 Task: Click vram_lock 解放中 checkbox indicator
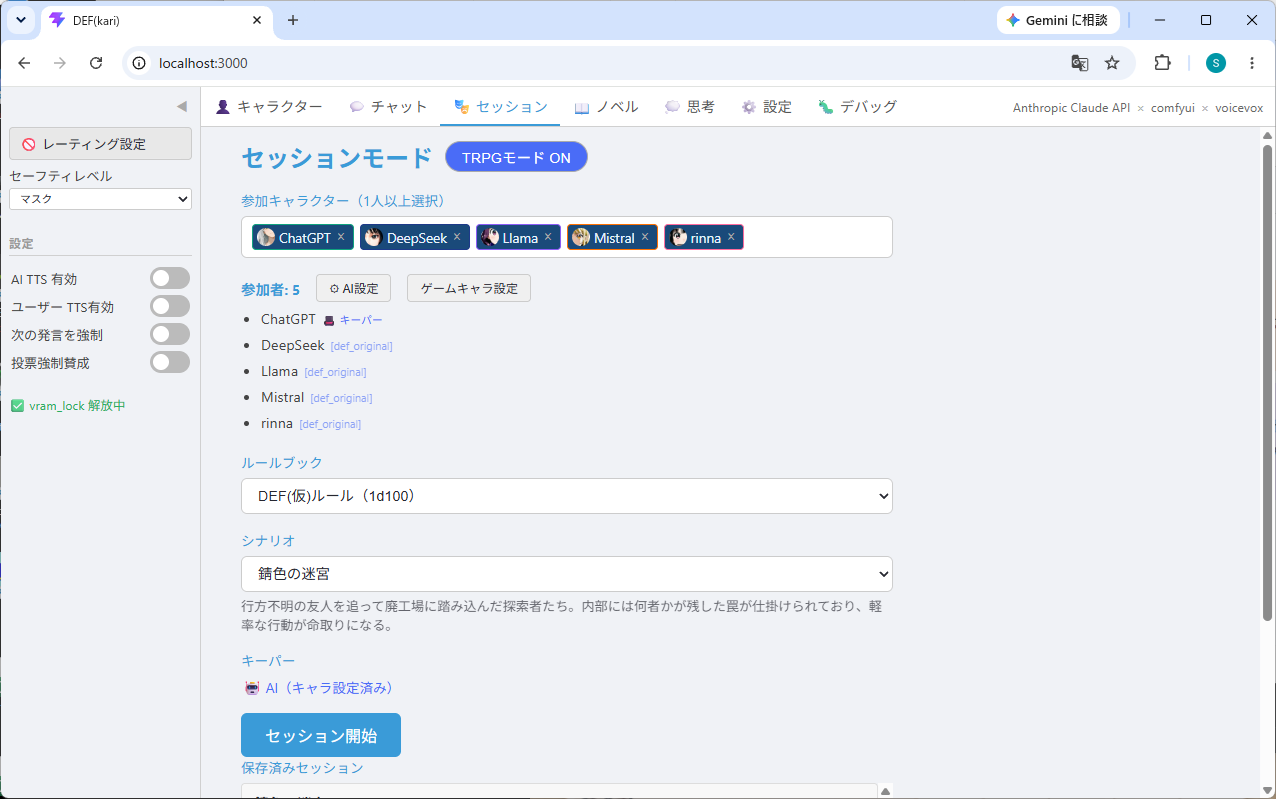pyautogui.click(x=17, y=406)
